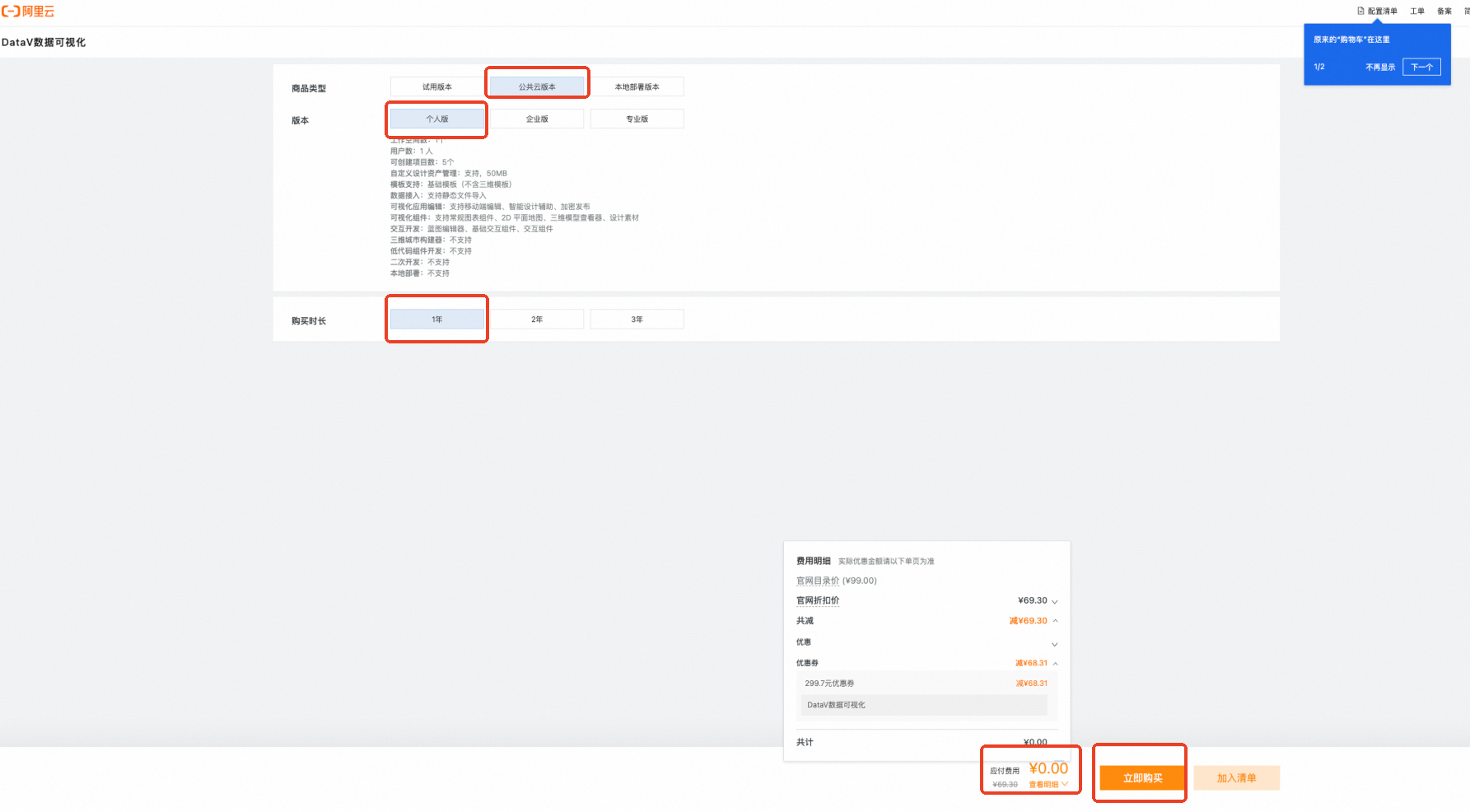Expand the 官网折扣价 ¥69.30 chevron

(1055, 601)
